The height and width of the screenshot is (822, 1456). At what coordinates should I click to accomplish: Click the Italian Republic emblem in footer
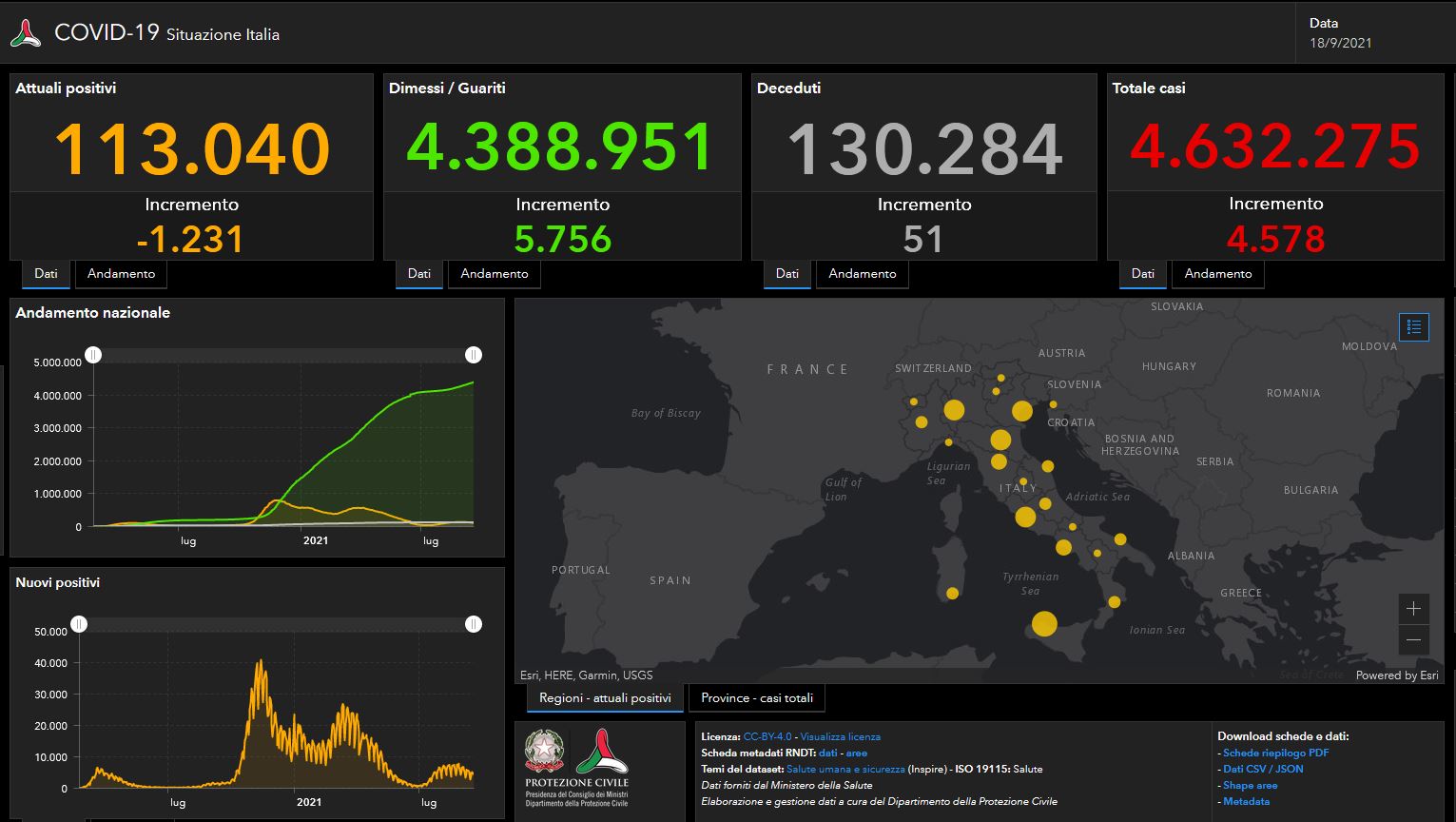click(x=544, y=752)
